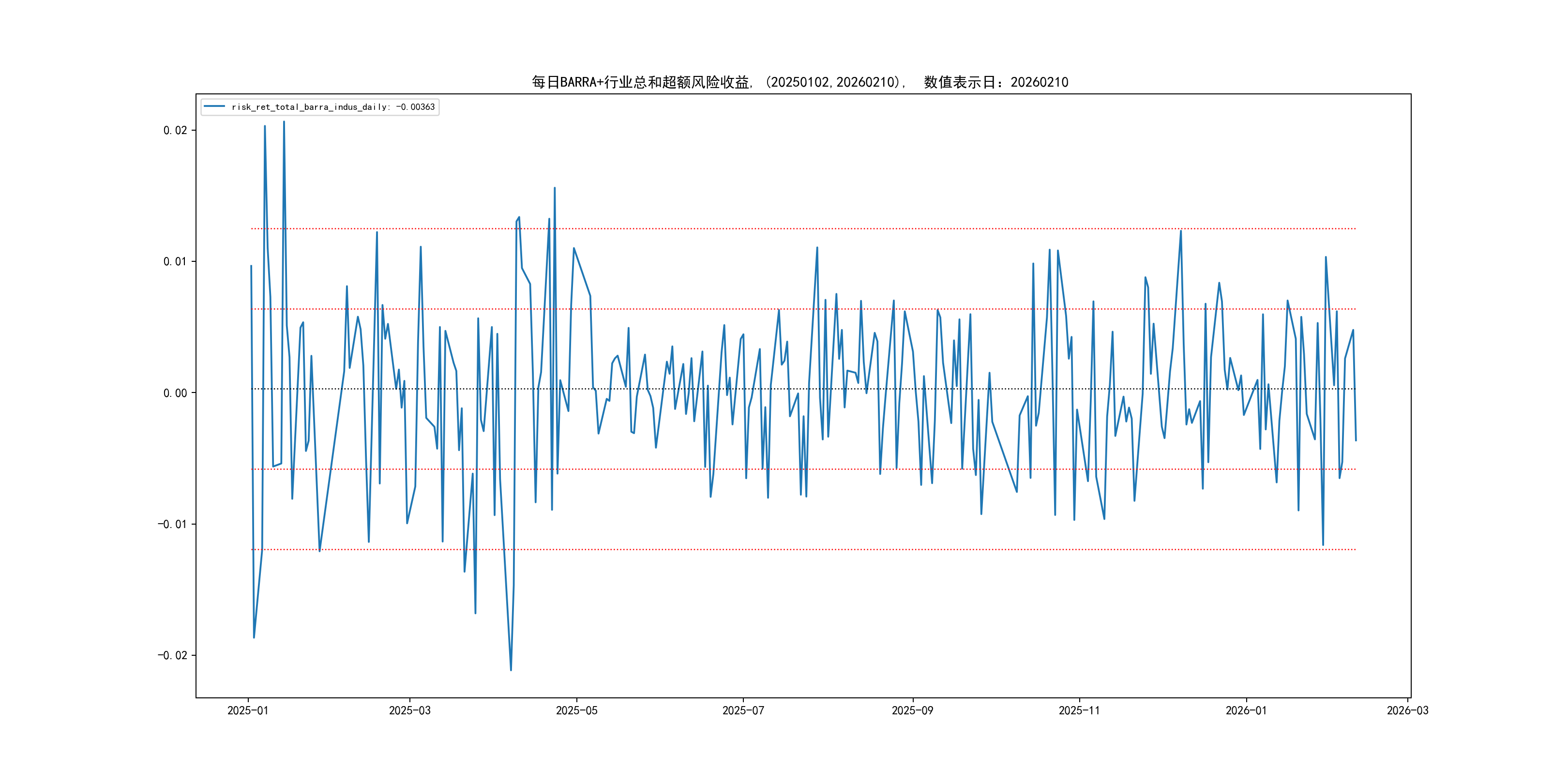1568x784 pixels.
Task: Click the 2025-11 x-axis date label
Action: (1079, 710)
